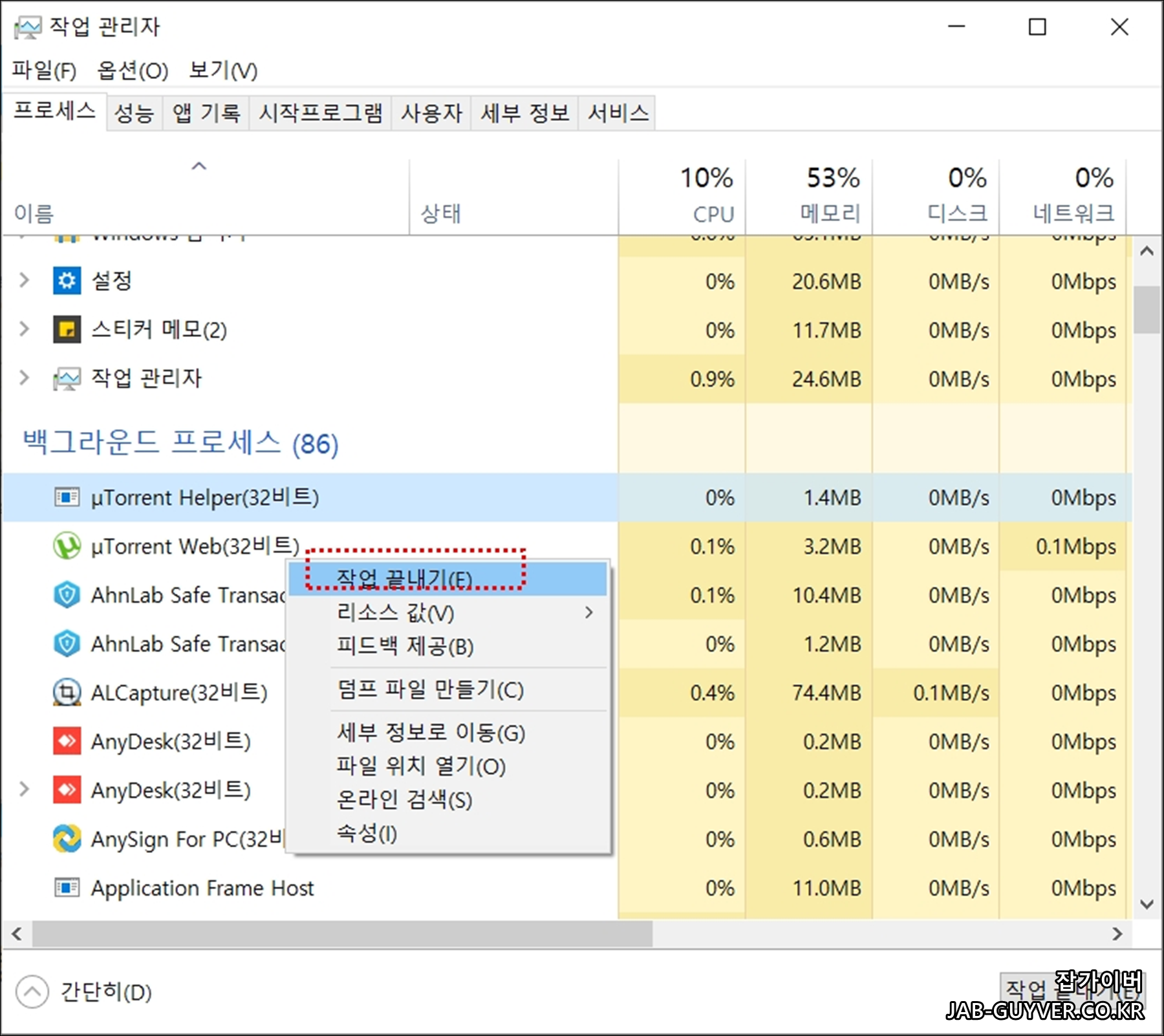Sort by the 네트워크 column header
The height and width of the screenshot is (1036, 1164).
[1062, 197]
